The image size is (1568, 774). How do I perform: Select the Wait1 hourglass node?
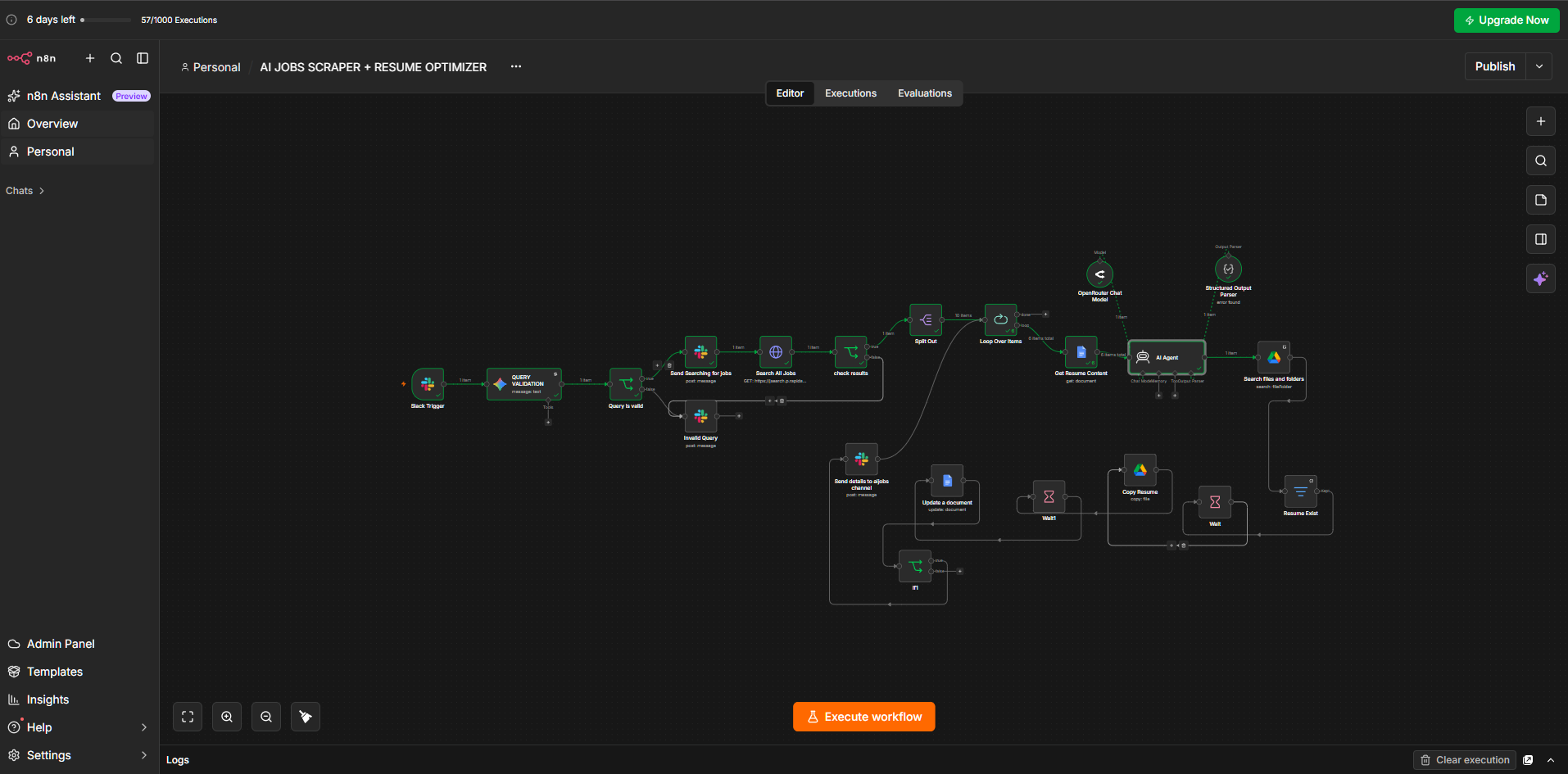[1049, 497]
